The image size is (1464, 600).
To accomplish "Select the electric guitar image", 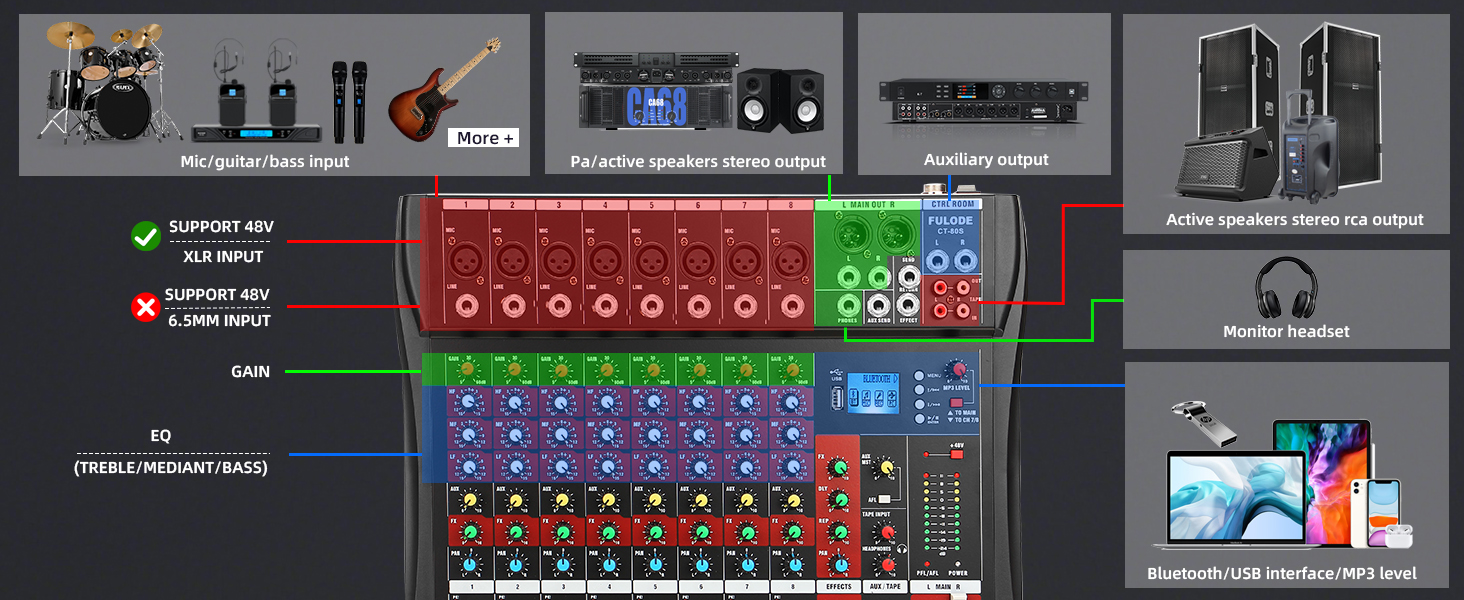I will 444,88.
